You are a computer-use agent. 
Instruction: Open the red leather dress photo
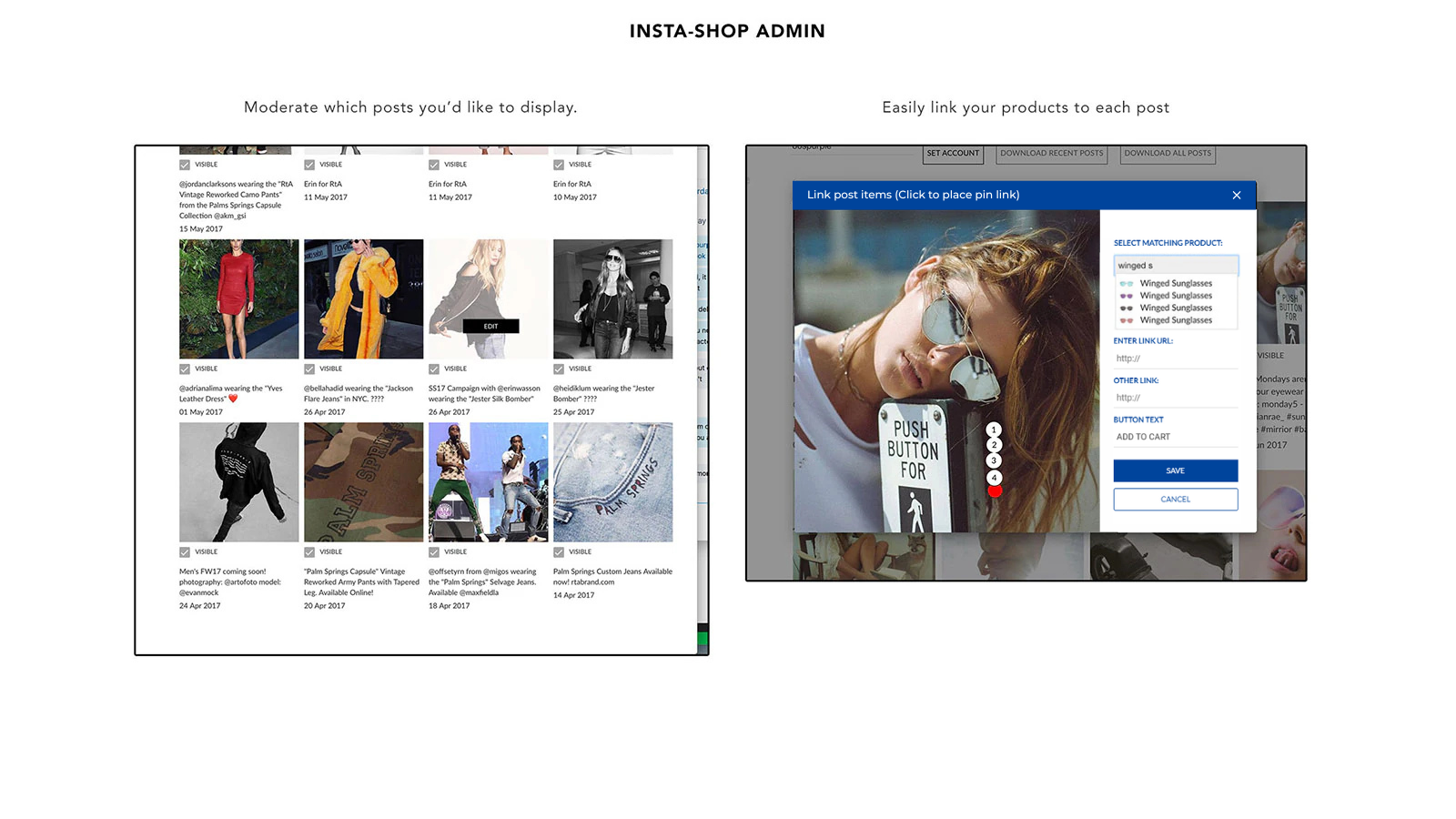click(238, 298)
